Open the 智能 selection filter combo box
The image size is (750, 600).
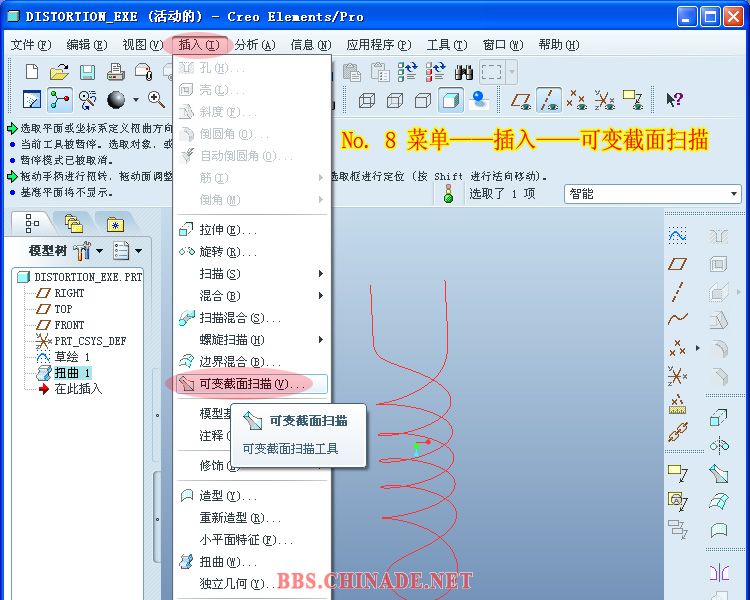click(x=653, y=194)
